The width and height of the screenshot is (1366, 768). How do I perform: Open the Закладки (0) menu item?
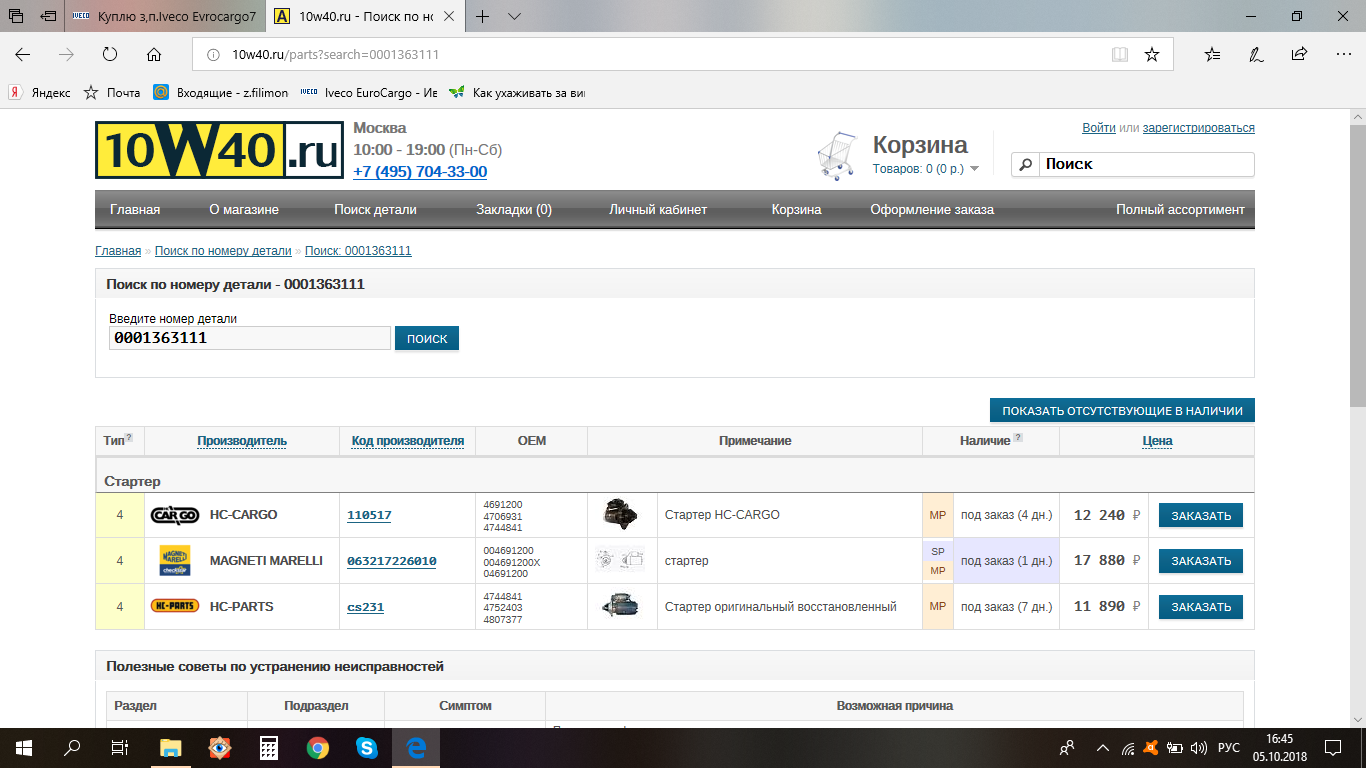514,210
